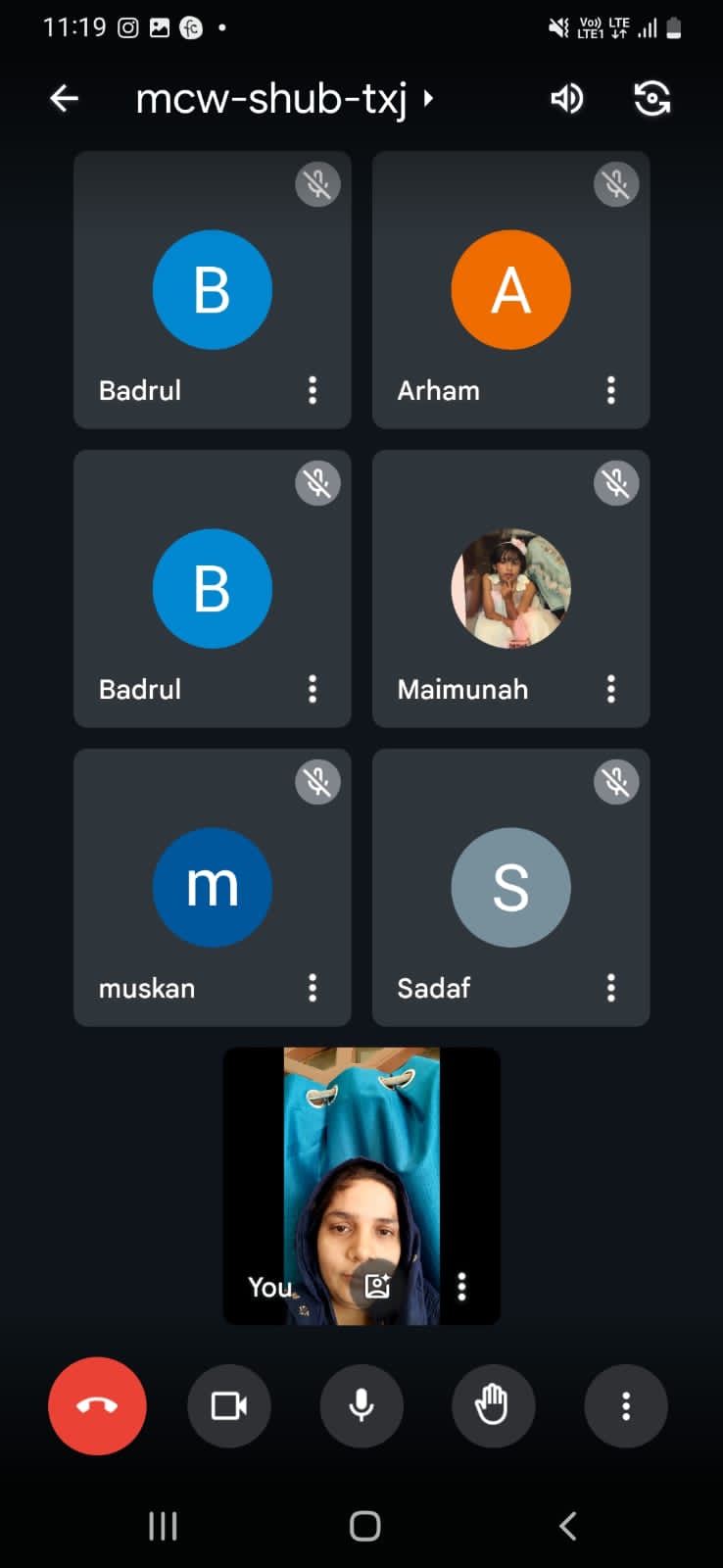Expand meeting details arrow next to mcw-shub-txj
723x1568 pixels.
point(428,98)
